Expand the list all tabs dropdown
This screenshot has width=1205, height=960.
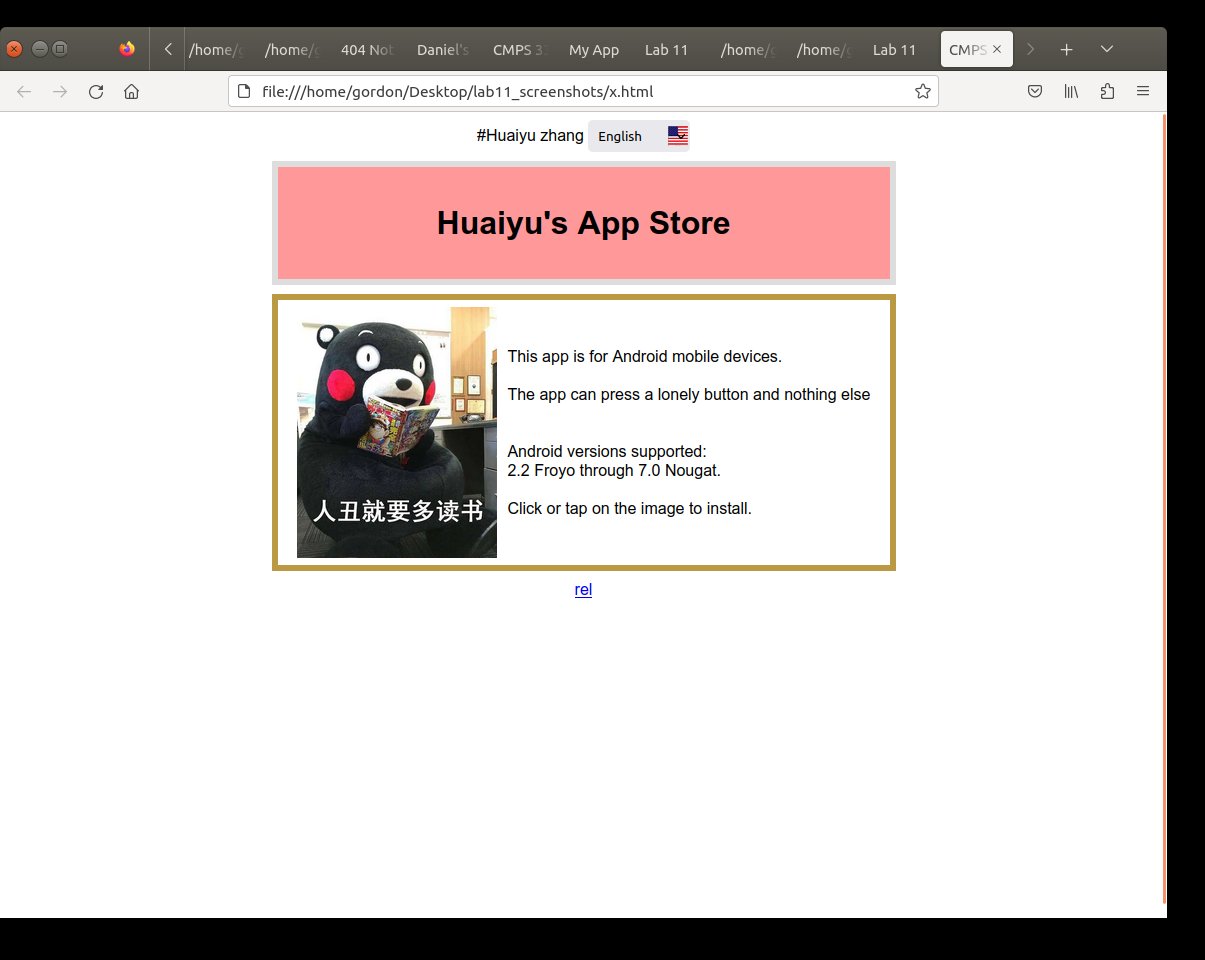click(1107, 49)
